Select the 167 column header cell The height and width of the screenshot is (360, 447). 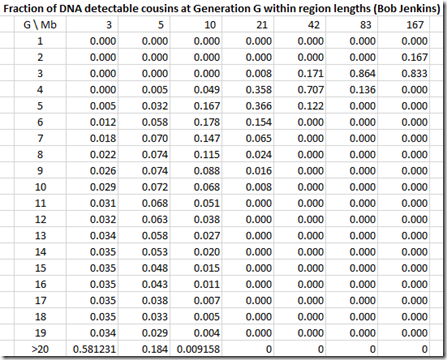(x=404, y=25)
